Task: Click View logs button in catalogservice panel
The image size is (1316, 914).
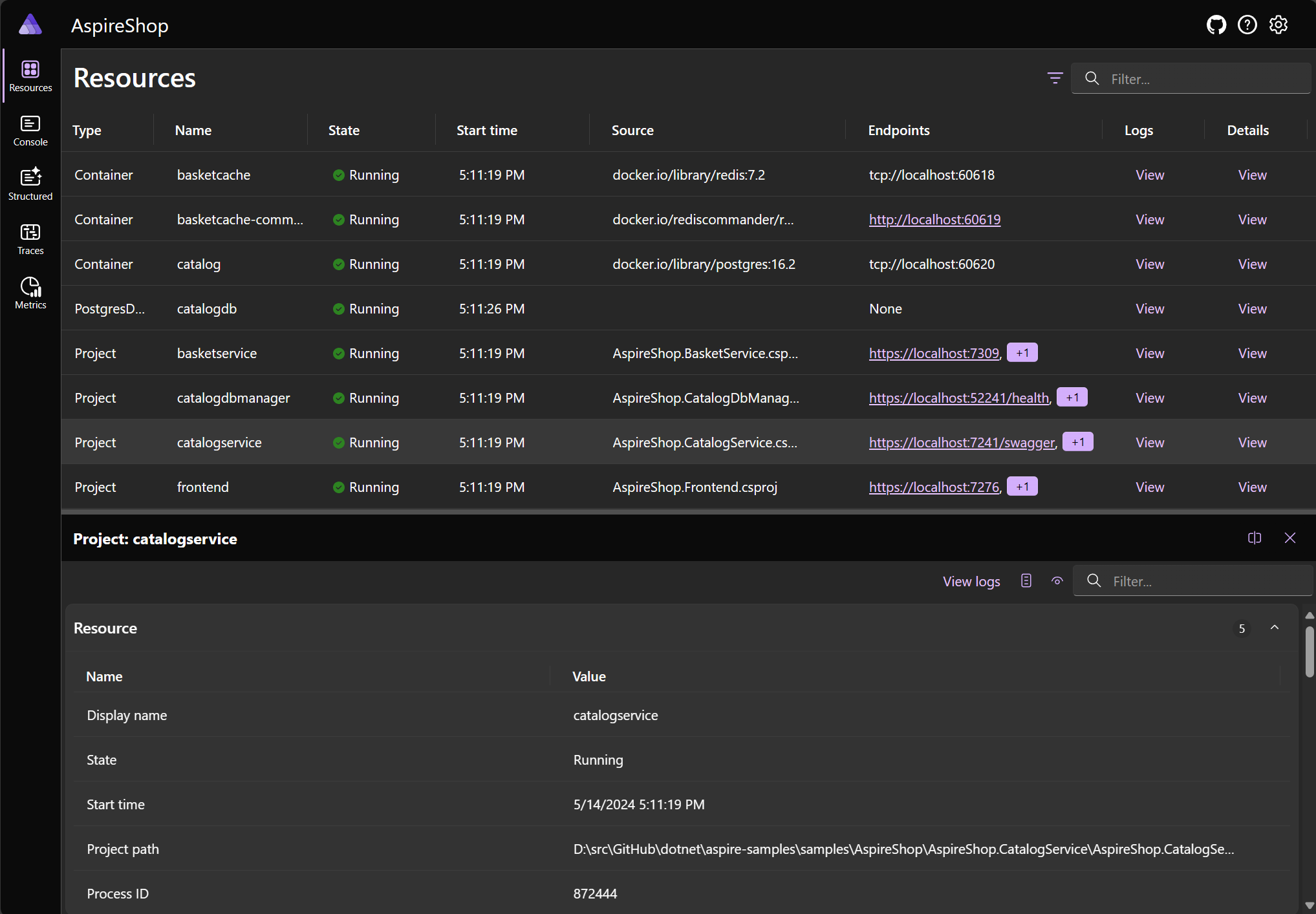Action: point(972,581)
